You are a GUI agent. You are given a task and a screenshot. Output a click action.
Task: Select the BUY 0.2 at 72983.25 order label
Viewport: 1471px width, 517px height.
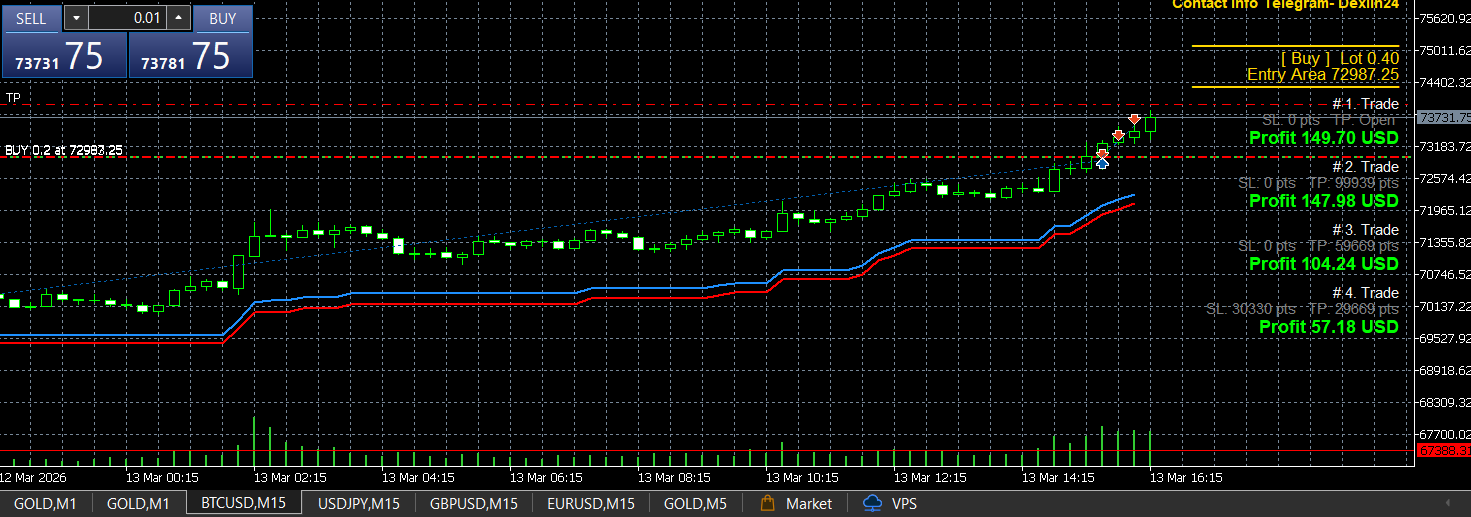(x=64, y=150)
